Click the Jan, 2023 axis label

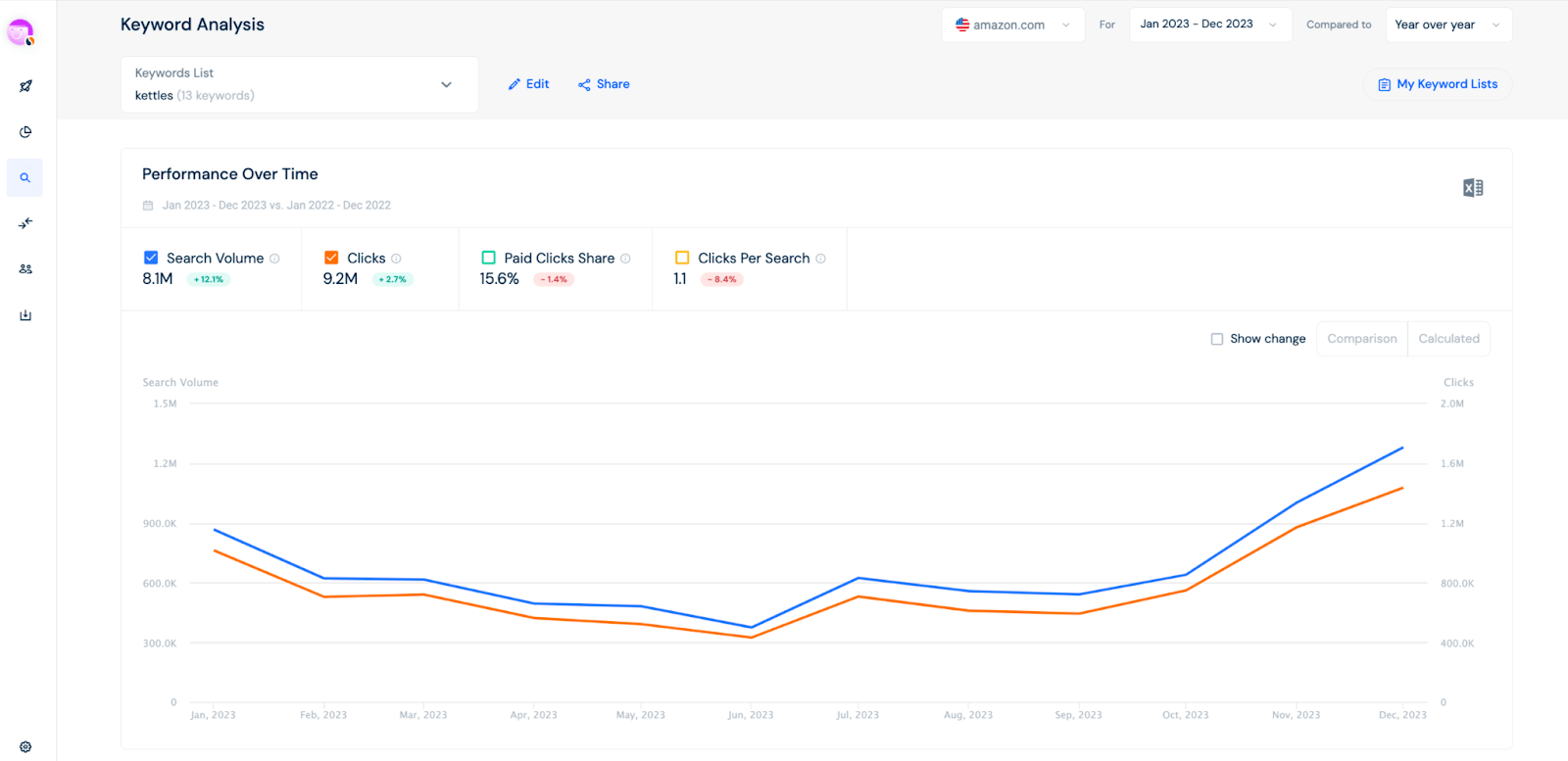coord(213,715)
